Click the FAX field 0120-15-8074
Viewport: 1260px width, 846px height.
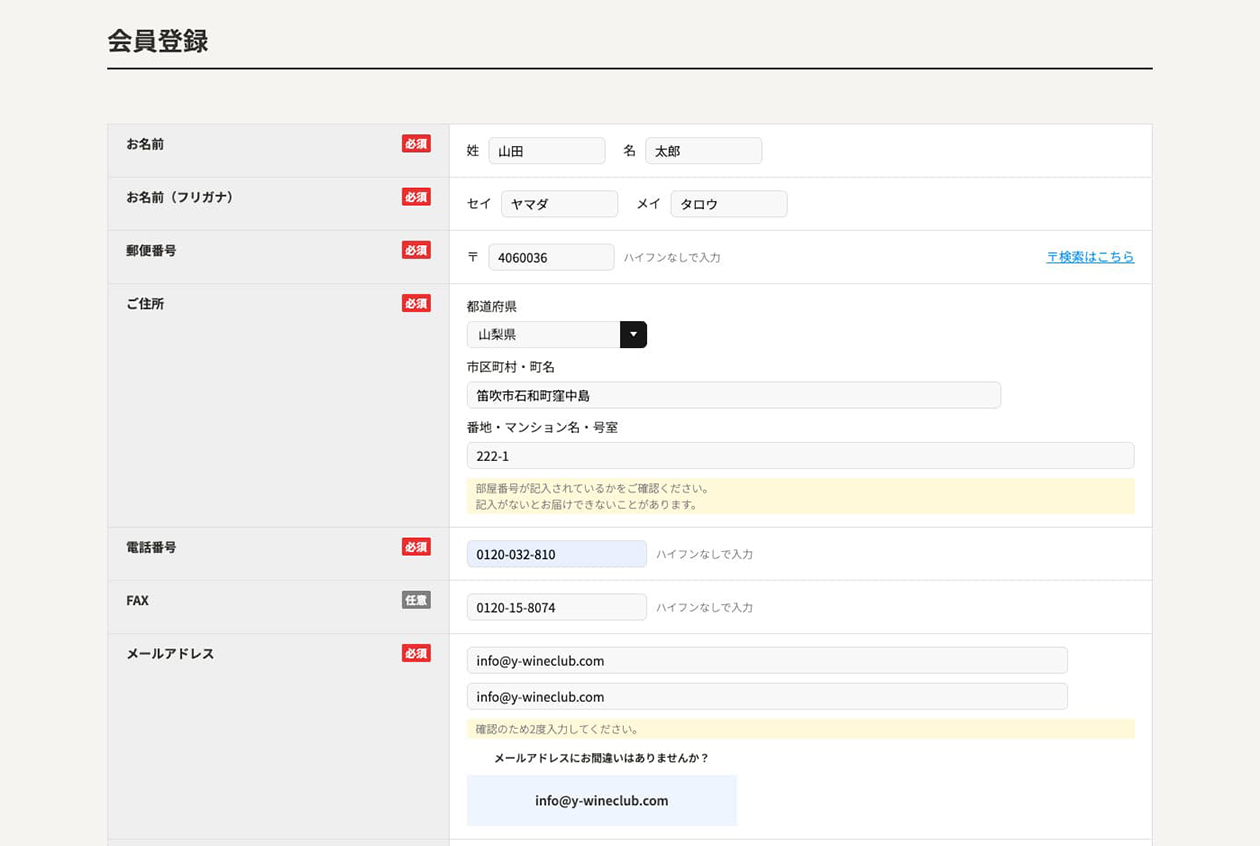[557, 607]
